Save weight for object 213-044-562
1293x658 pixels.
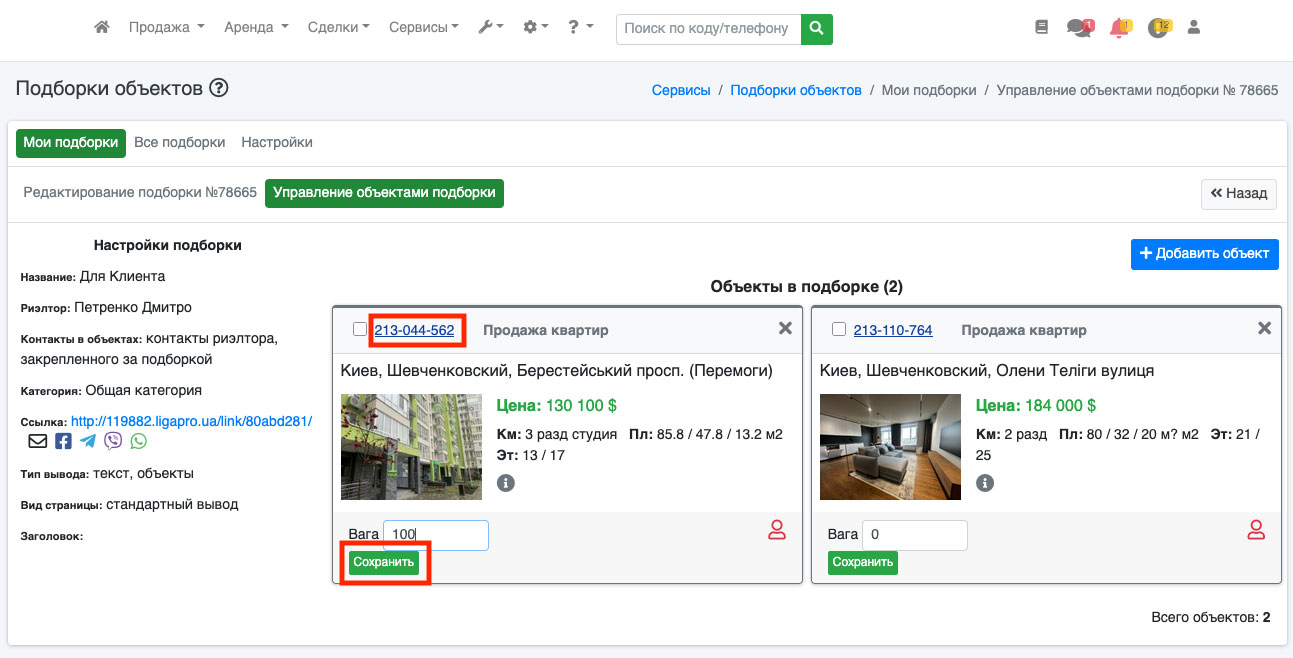(384, 562)
